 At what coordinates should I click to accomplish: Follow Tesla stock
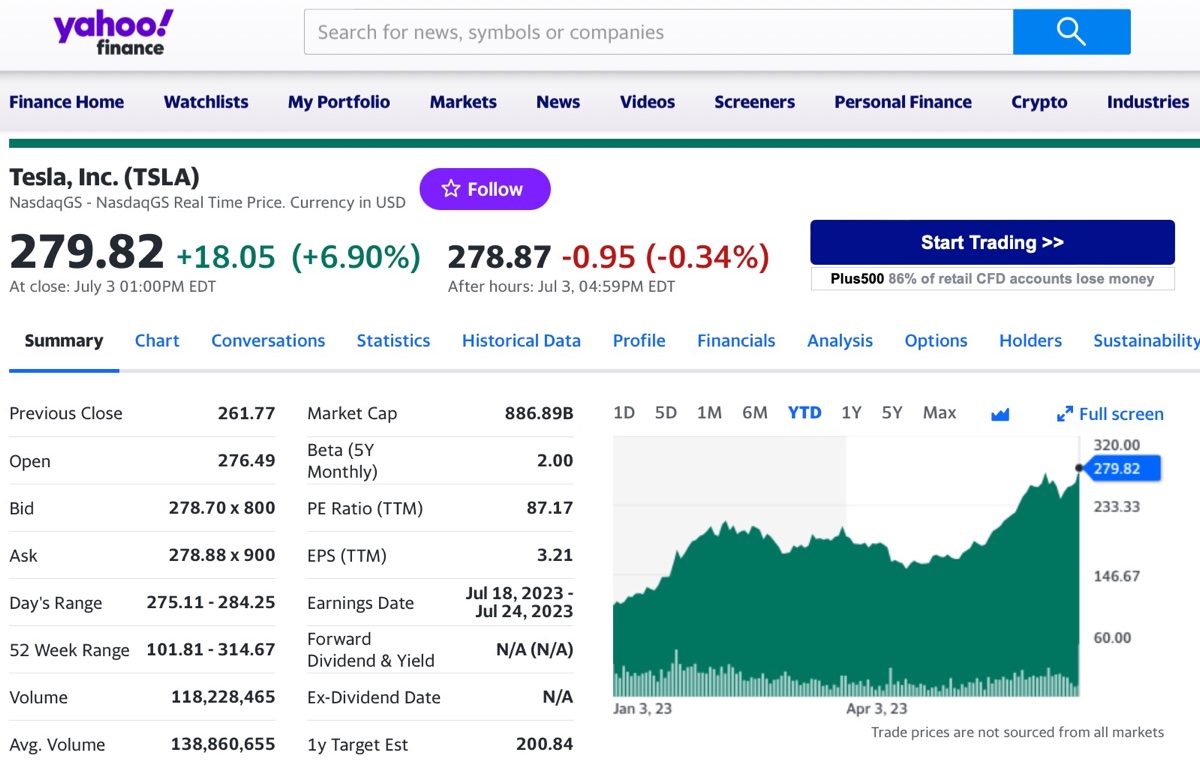click(x=485, y=188)
